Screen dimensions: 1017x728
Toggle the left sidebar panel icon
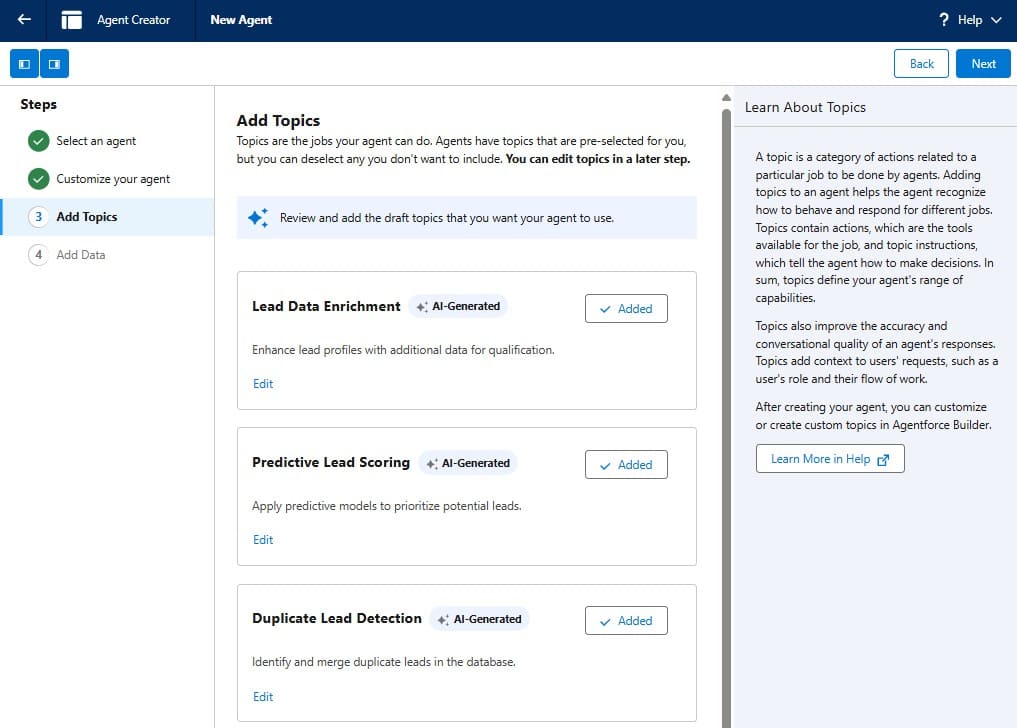click(x=24, y=64)
